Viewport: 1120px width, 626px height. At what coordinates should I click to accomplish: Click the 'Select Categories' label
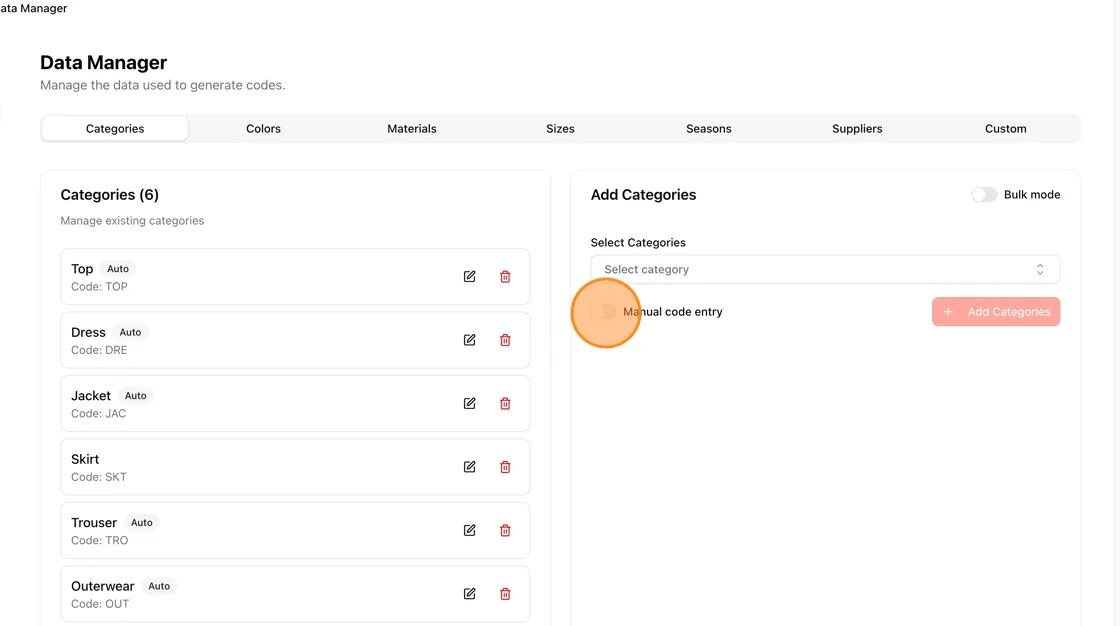click(x=638, y=243)
